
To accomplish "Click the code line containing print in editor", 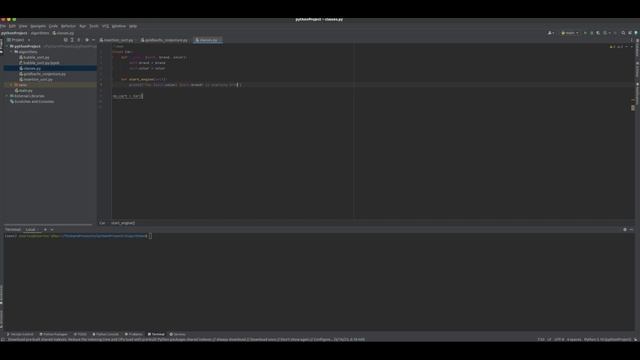I will pyautogui.click(x=185, y=85).
